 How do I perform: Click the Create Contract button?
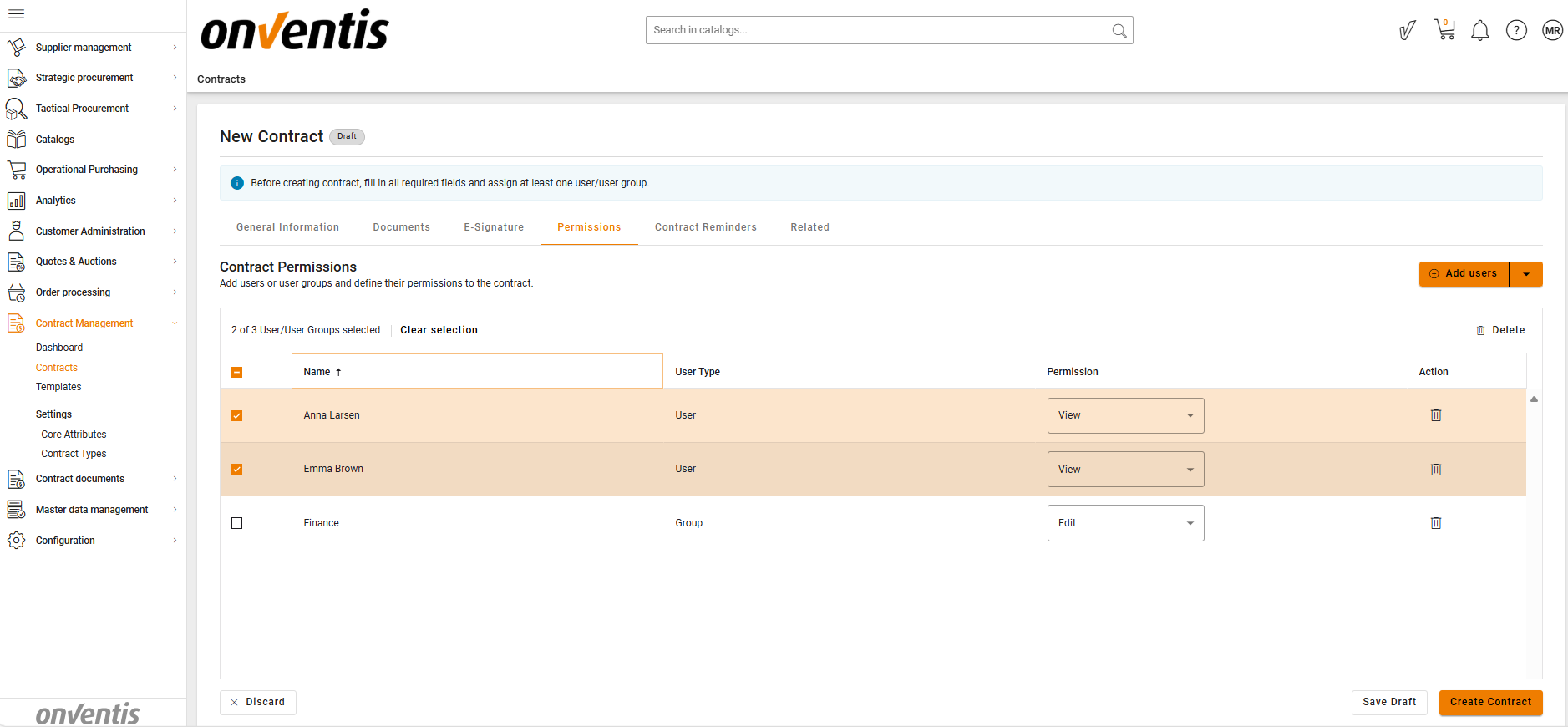point(1489,702)
